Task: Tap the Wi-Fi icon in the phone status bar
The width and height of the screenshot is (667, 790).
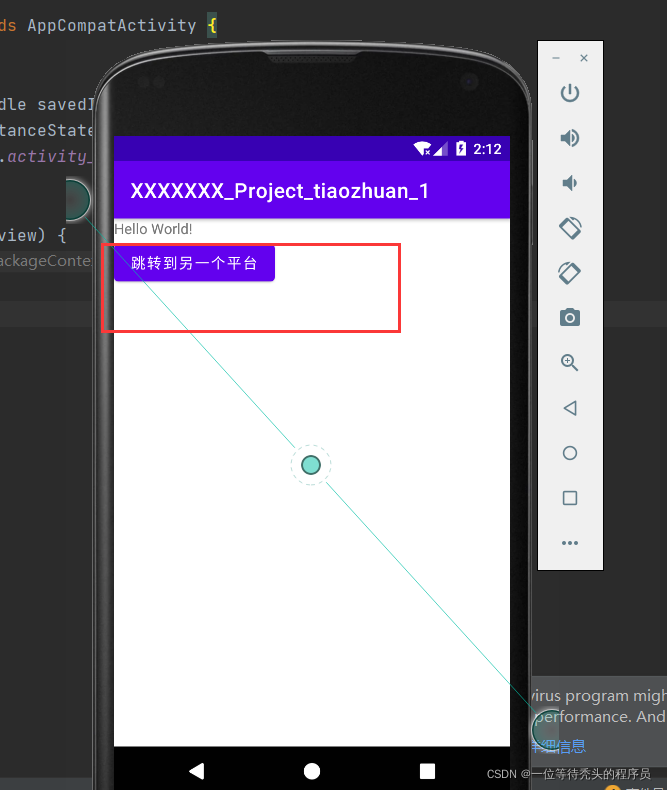Action: click(422, 149)
